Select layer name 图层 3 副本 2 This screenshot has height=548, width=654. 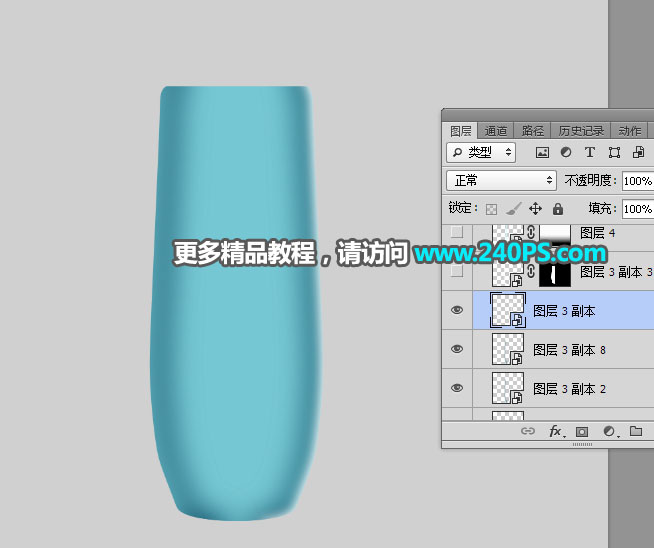click(x=569, y=389)
